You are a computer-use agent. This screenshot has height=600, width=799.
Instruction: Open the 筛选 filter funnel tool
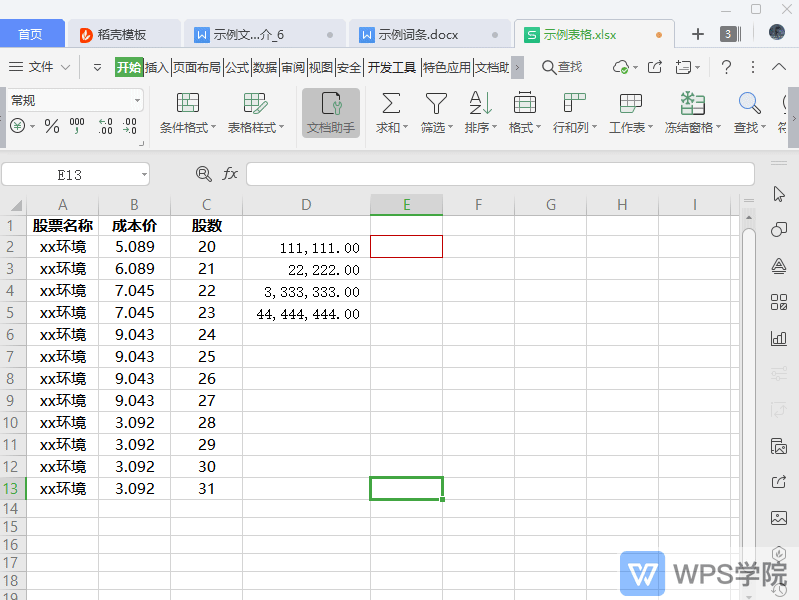point(436,103)
